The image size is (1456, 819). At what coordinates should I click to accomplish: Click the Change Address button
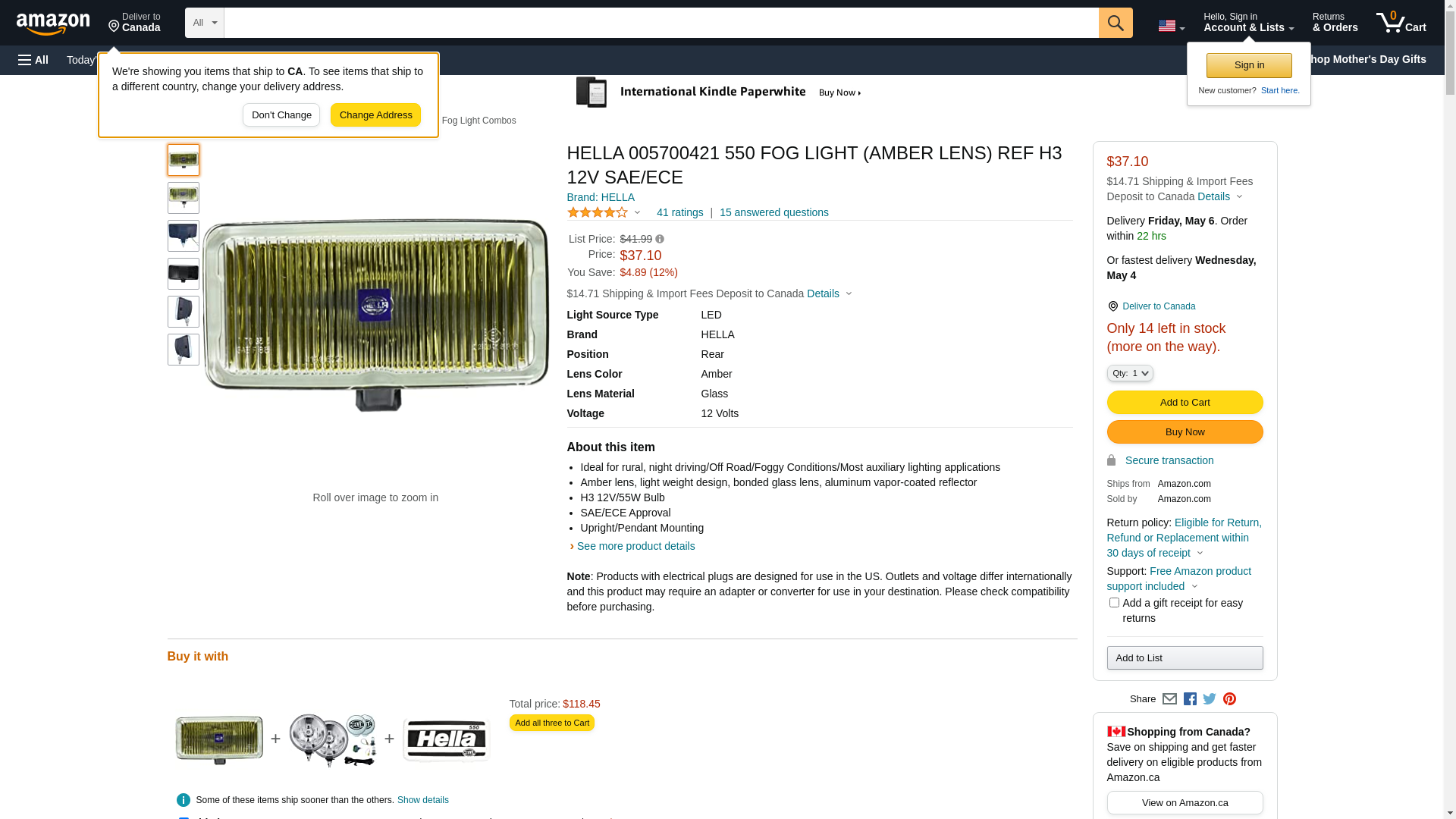tap(375, 115)
